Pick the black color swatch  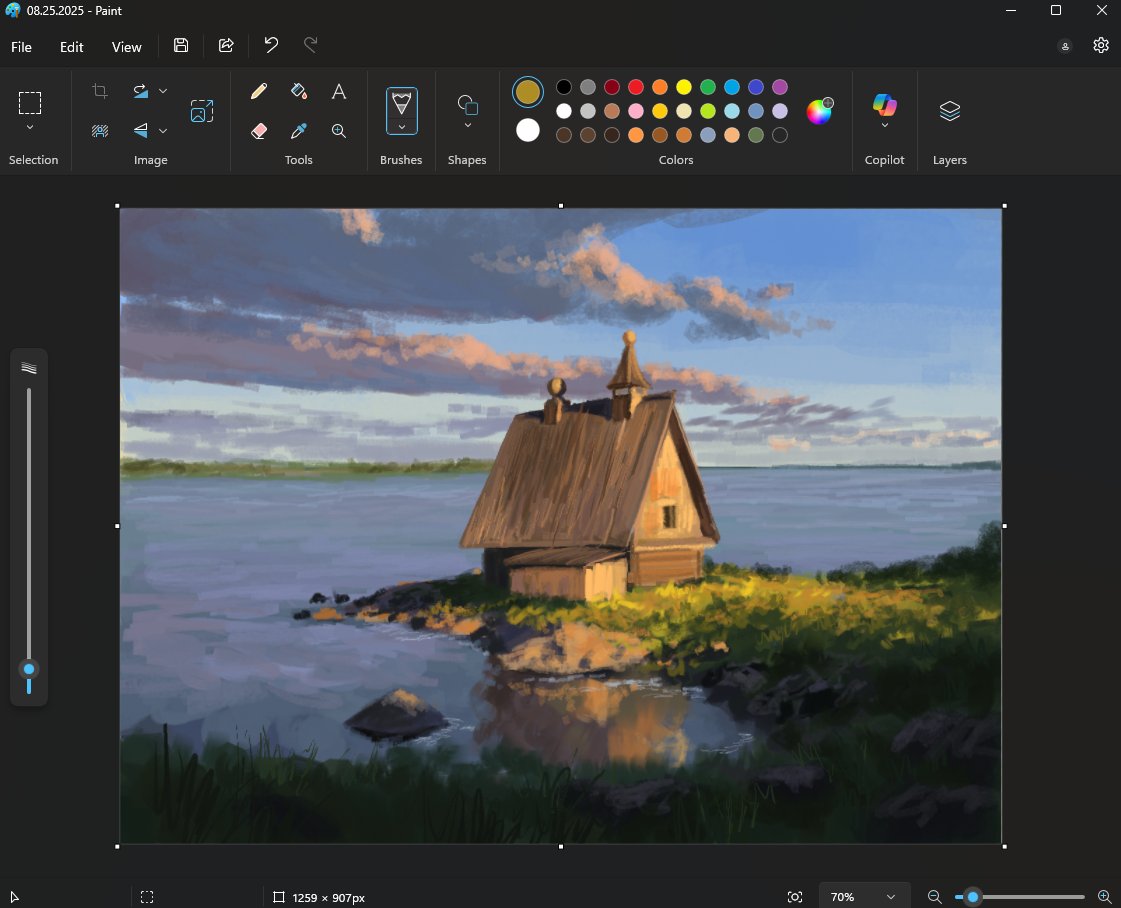click(564, 87)
